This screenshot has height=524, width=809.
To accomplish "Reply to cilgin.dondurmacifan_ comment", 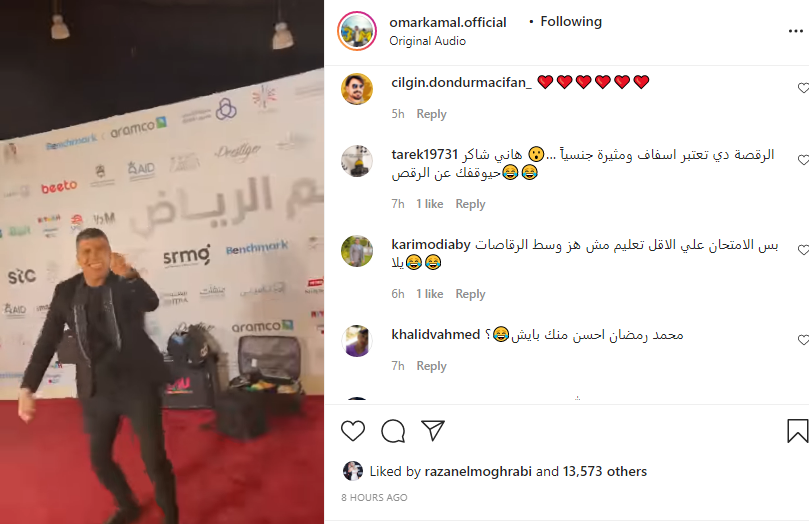I will point(431,114).
